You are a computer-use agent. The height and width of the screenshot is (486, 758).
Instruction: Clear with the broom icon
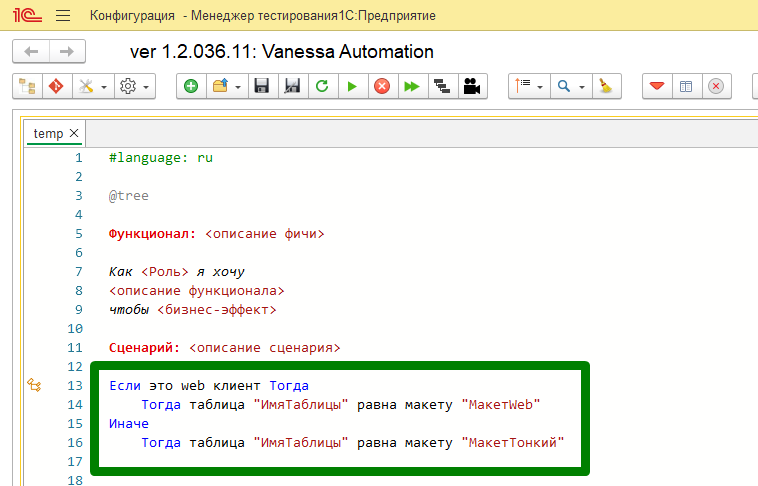coord(606,87)
